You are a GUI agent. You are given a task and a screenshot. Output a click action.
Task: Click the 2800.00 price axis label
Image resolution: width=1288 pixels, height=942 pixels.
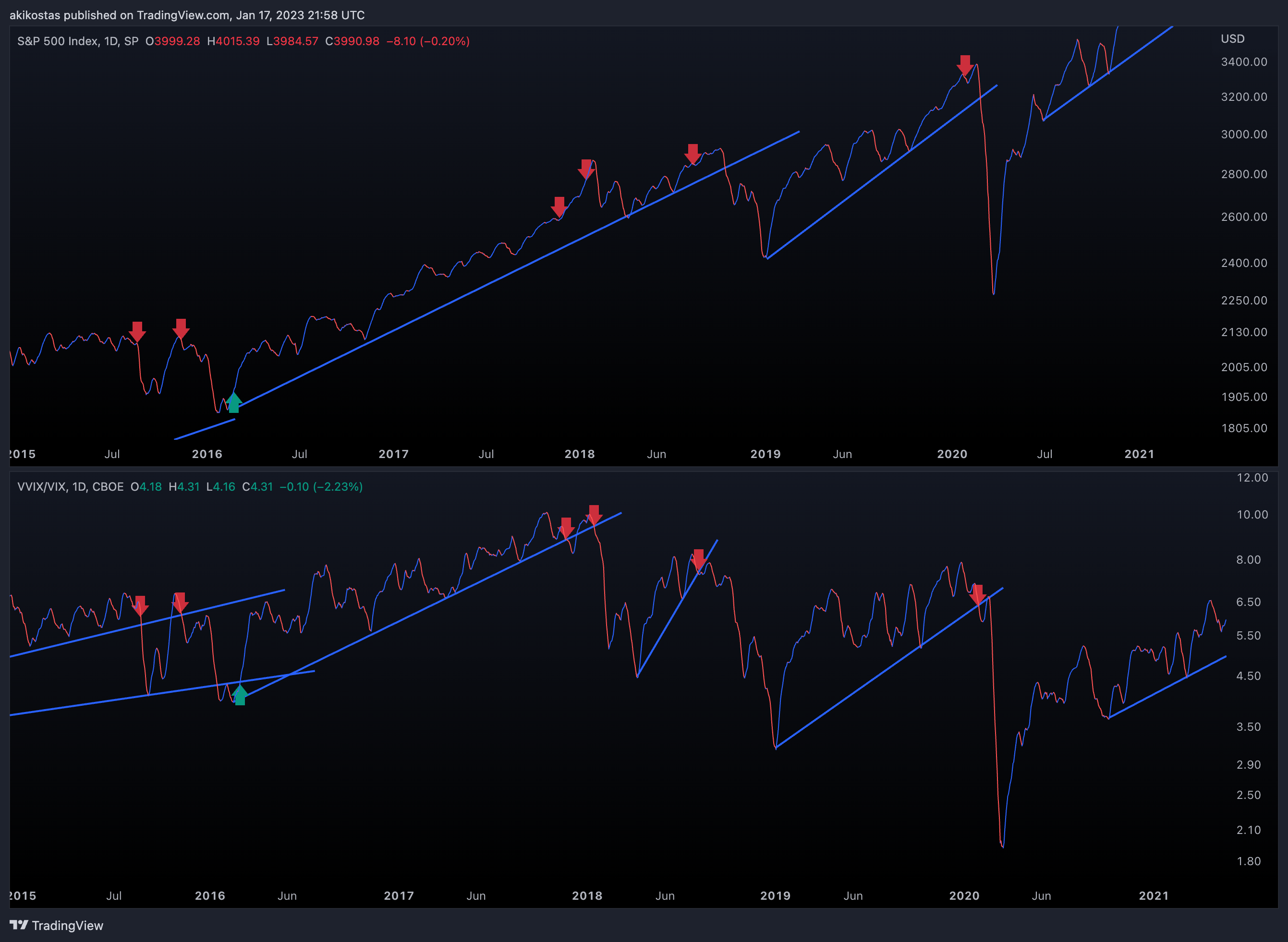1244,174
